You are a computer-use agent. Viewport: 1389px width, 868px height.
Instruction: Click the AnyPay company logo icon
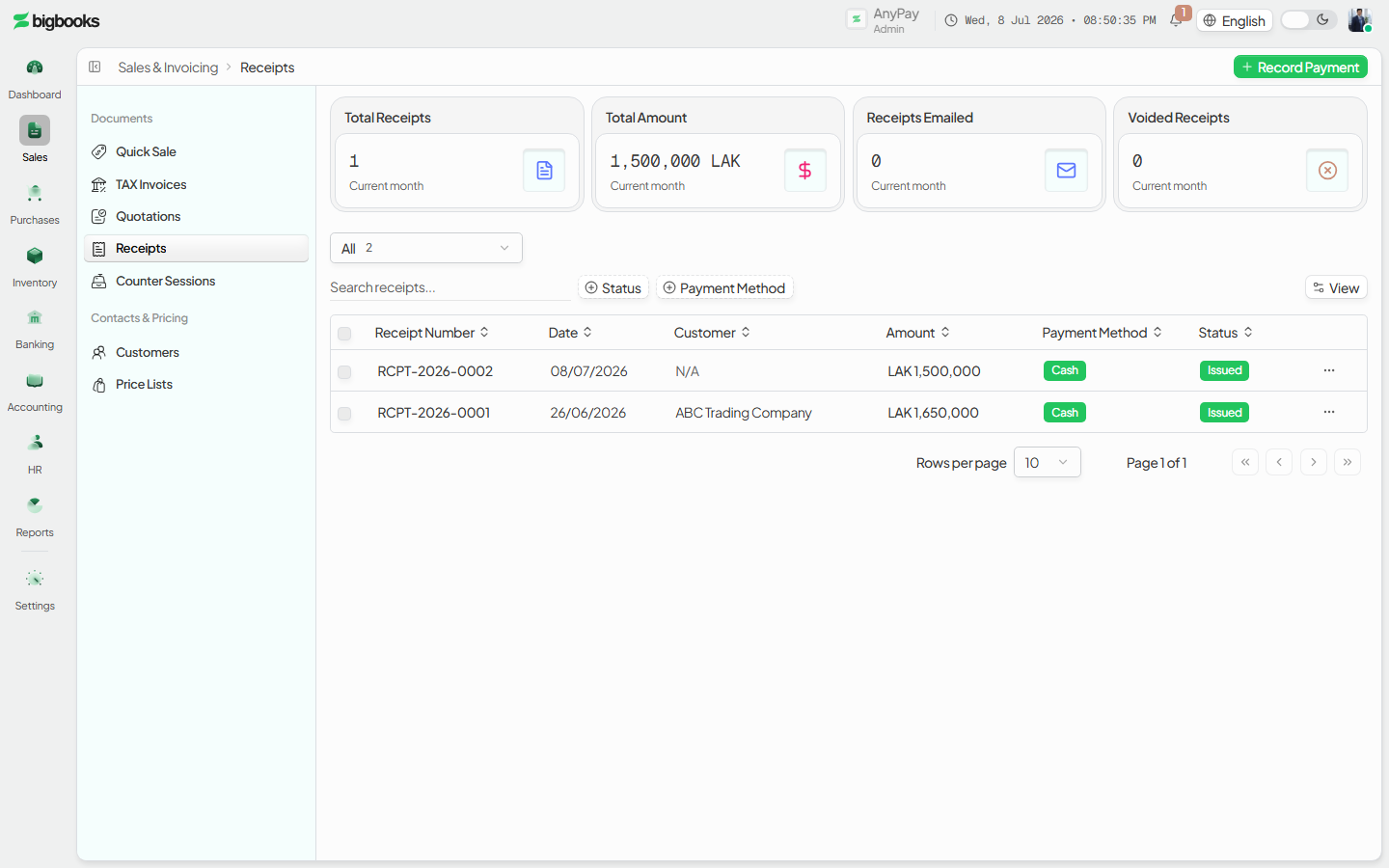coord(857,19)
